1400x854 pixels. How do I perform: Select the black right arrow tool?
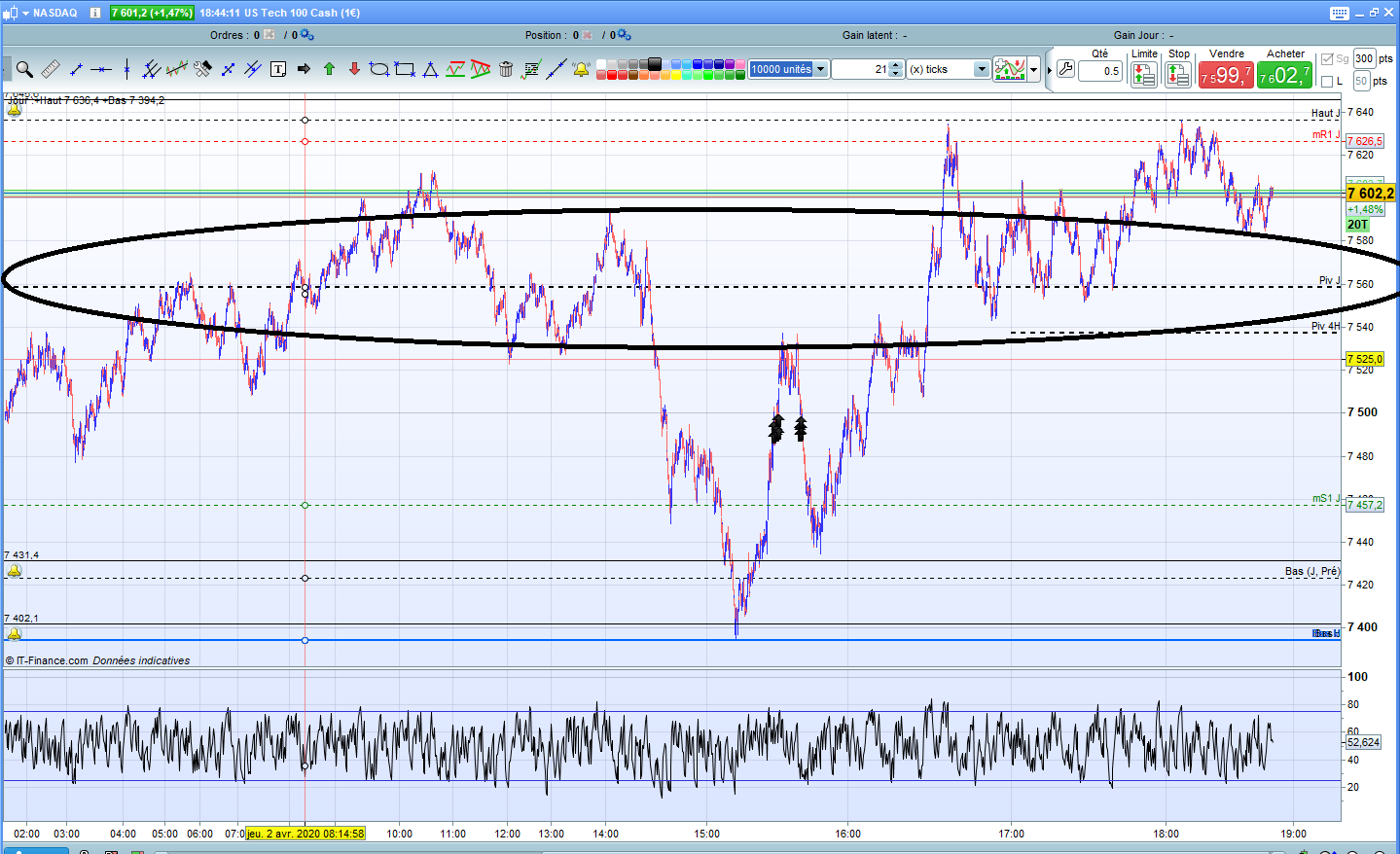[304, 69]
